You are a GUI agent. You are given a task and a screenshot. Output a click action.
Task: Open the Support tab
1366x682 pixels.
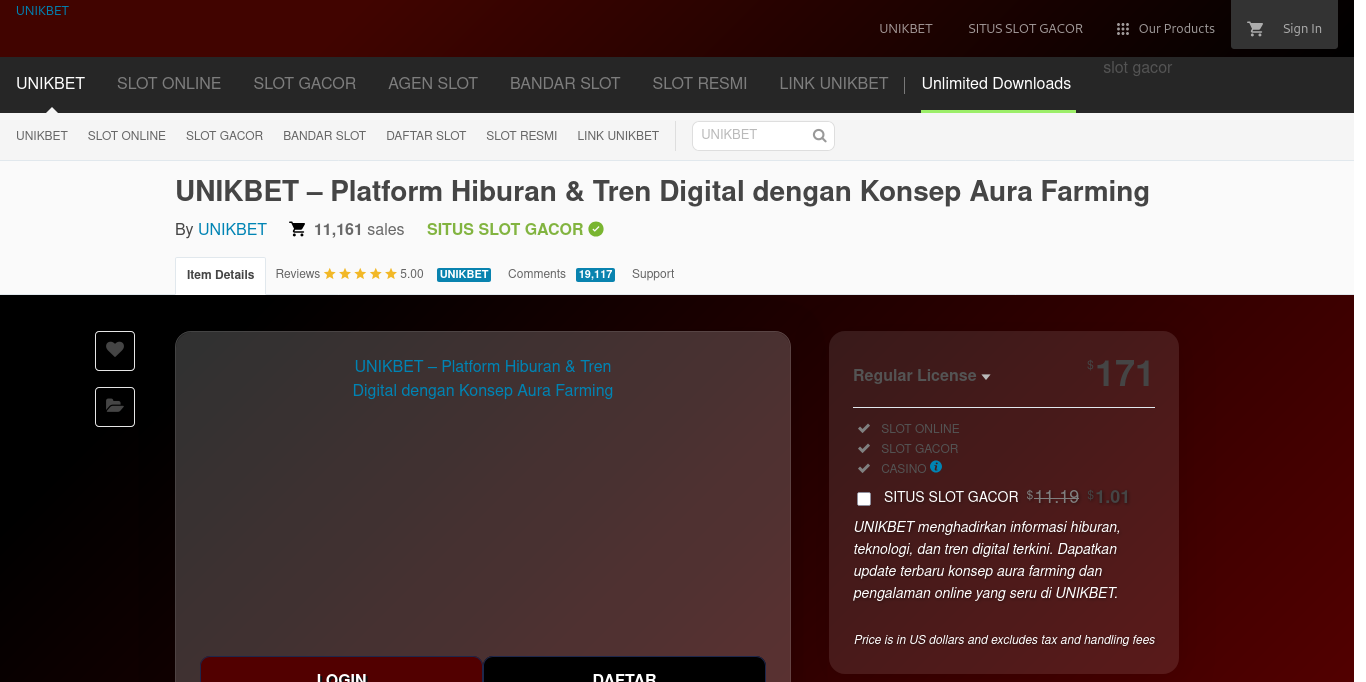pyautogui.click(x=652, y=274)
